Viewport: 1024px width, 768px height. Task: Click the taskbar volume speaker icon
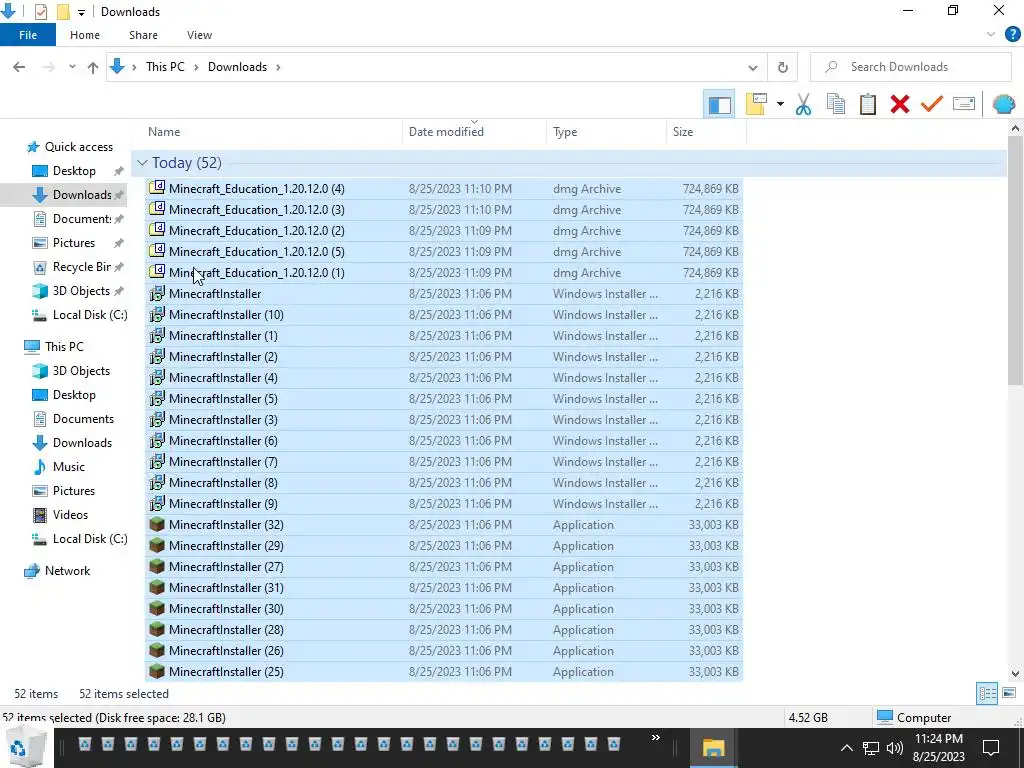895,748
